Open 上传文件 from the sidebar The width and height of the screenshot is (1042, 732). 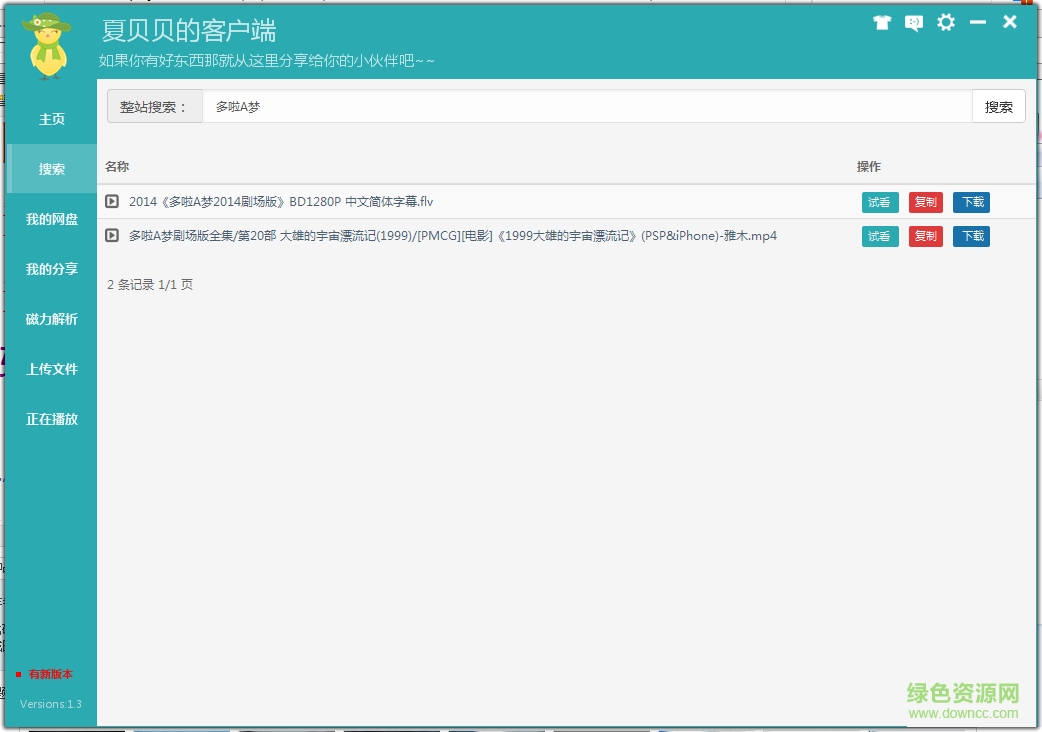tap(51, 369)
